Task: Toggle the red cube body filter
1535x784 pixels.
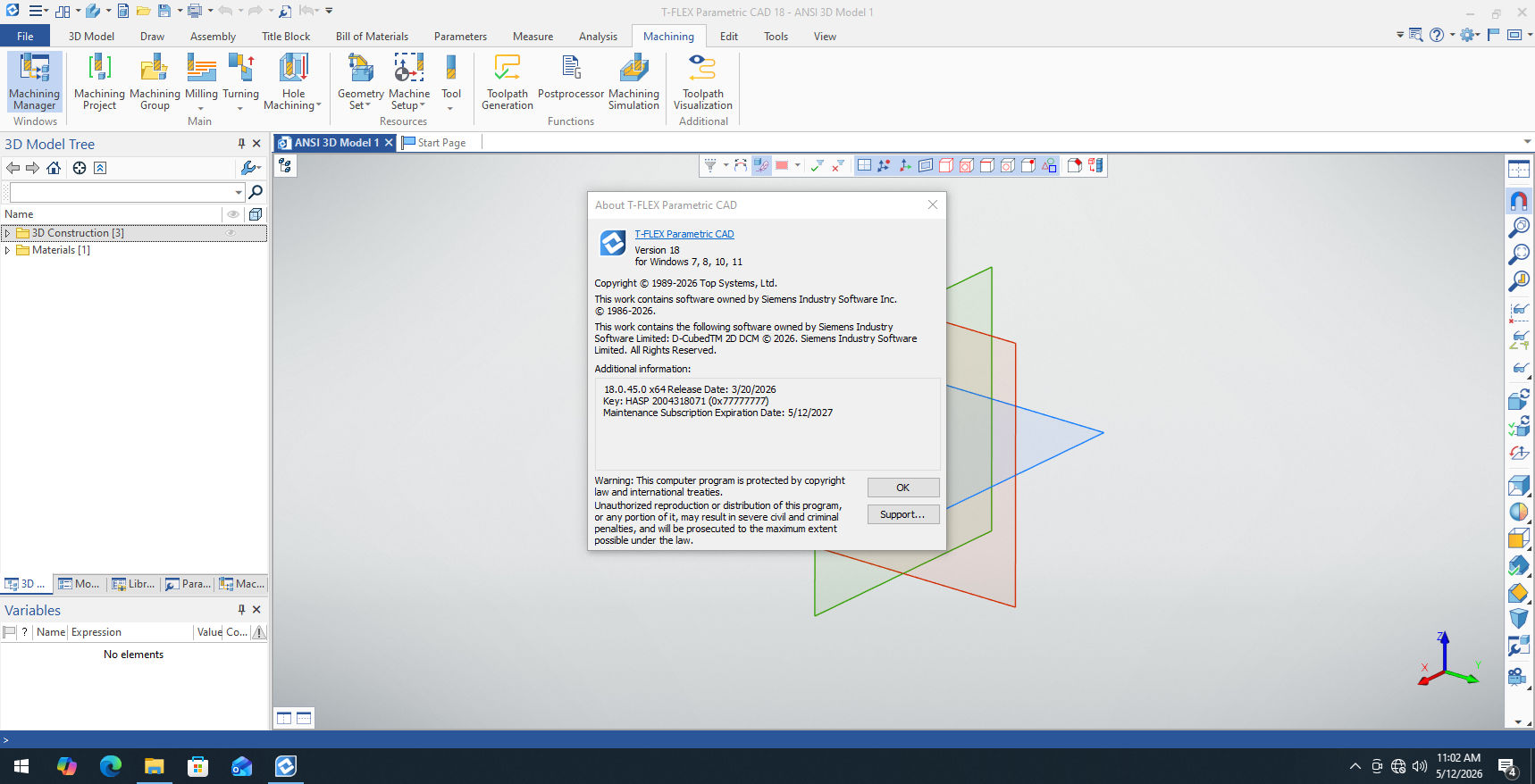Action: pos(946,165)
